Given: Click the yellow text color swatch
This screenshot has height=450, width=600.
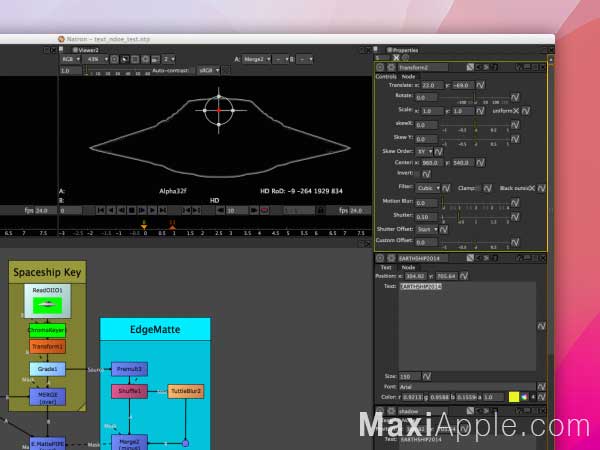Looking at the screenshot, I should click(x=514, y=397).
